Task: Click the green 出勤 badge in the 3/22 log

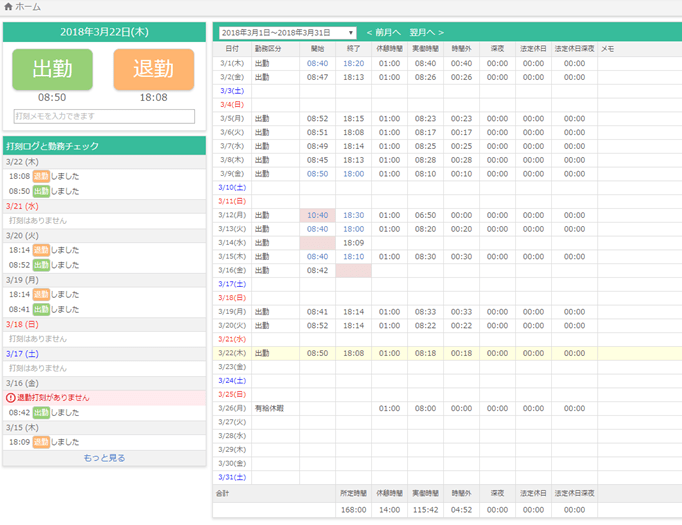Action: click(41, 191)
